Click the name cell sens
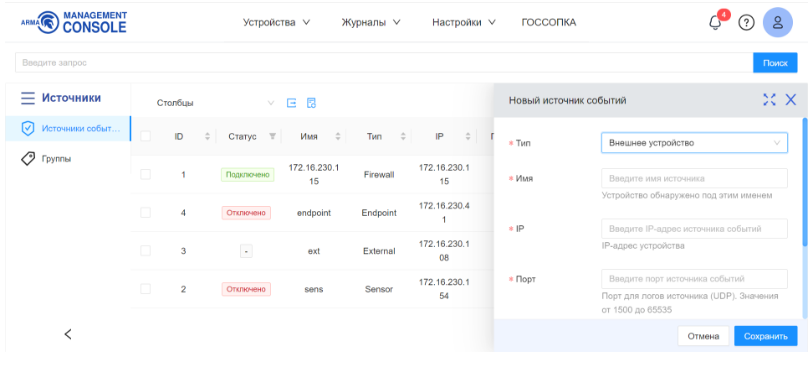Screen dimensions: 809x368 pos(314,289)
